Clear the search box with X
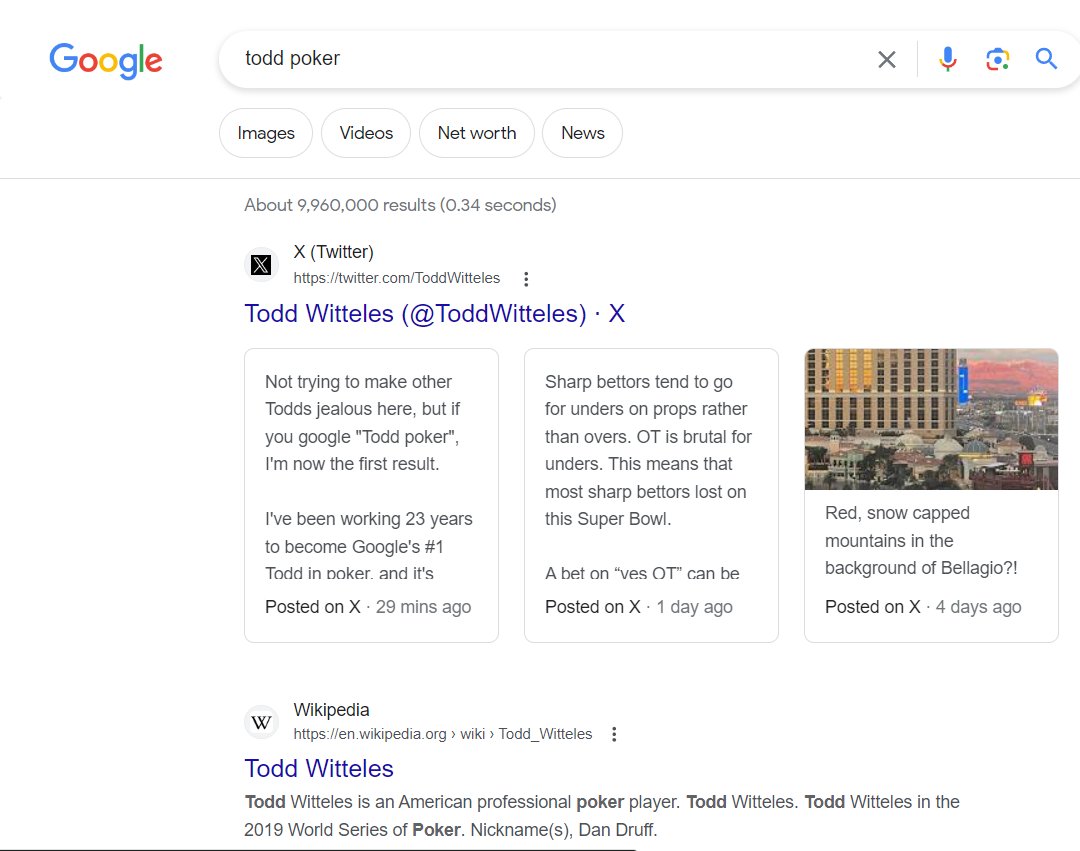 [886, 60]
